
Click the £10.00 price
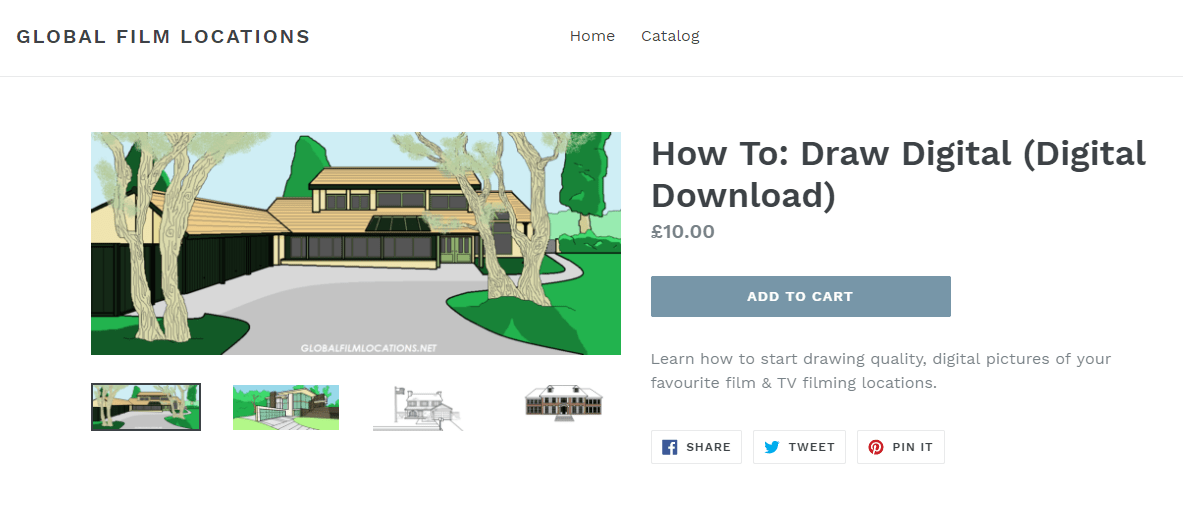coord(682,232)
